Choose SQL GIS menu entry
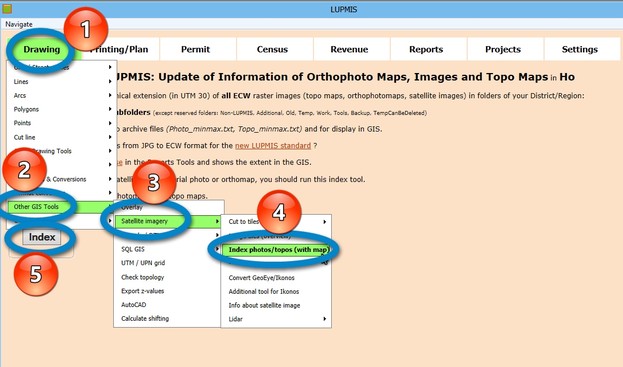 [133, 249]
